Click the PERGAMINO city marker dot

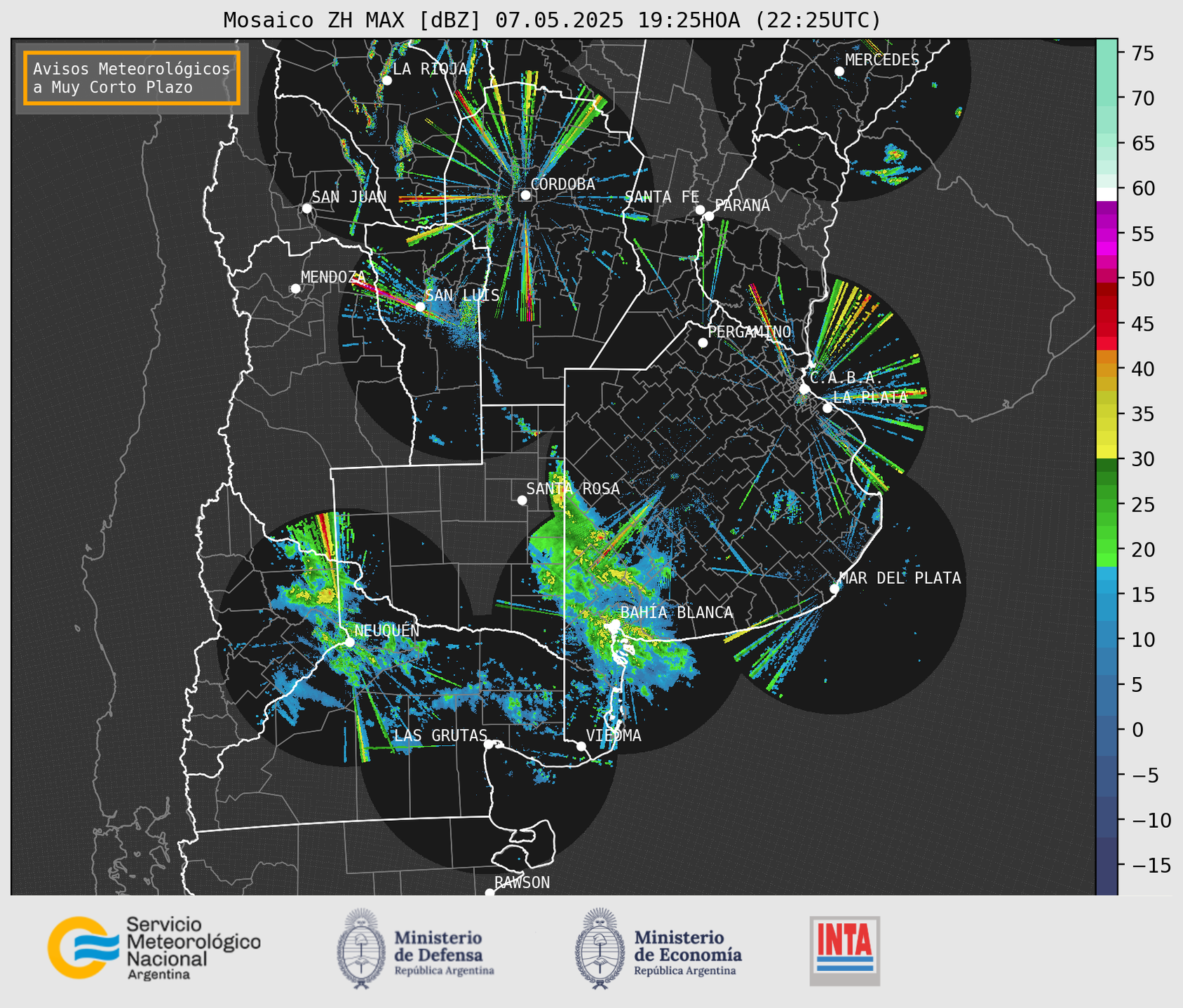(x=703, y=343)
